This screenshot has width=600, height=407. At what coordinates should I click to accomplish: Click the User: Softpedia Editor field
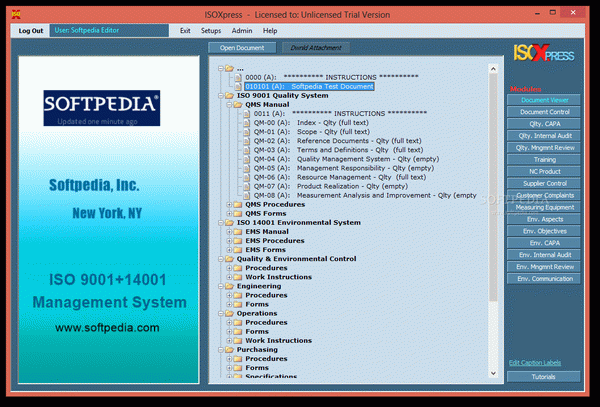[109, 31]
